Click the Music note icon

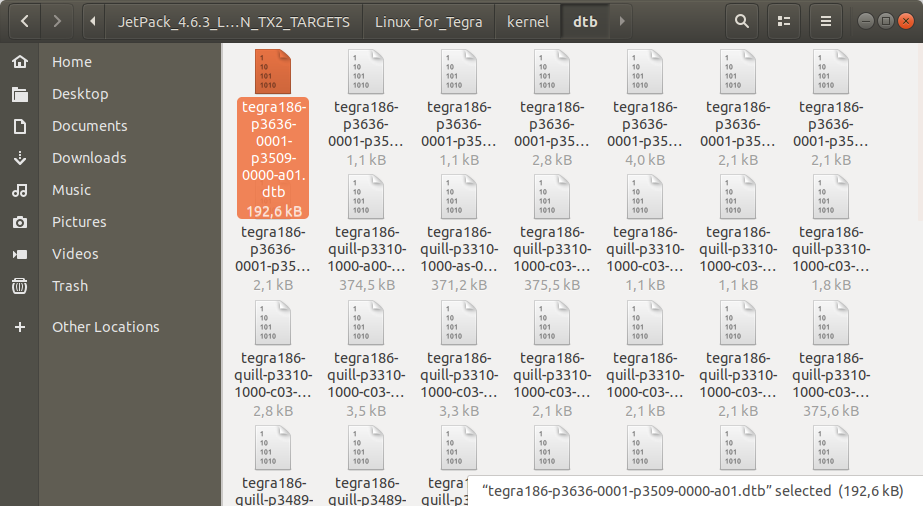20,190
